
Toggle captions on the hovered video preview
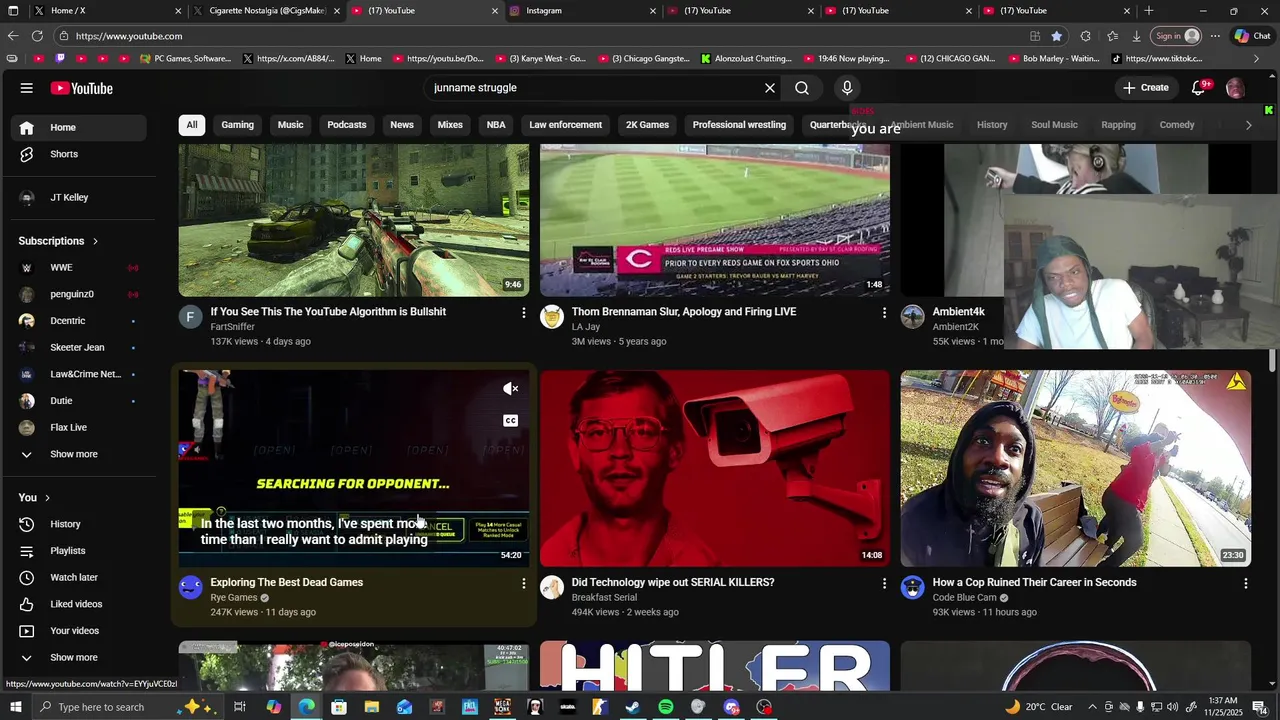[x=510, y=420]
